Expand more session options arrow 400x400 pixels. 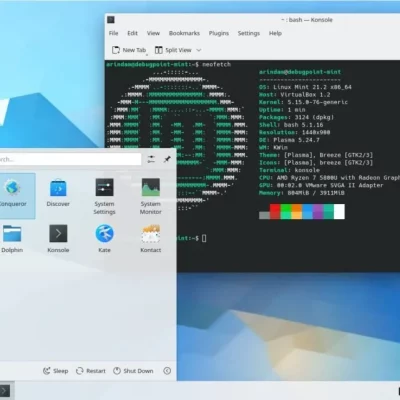pos(167,371)
